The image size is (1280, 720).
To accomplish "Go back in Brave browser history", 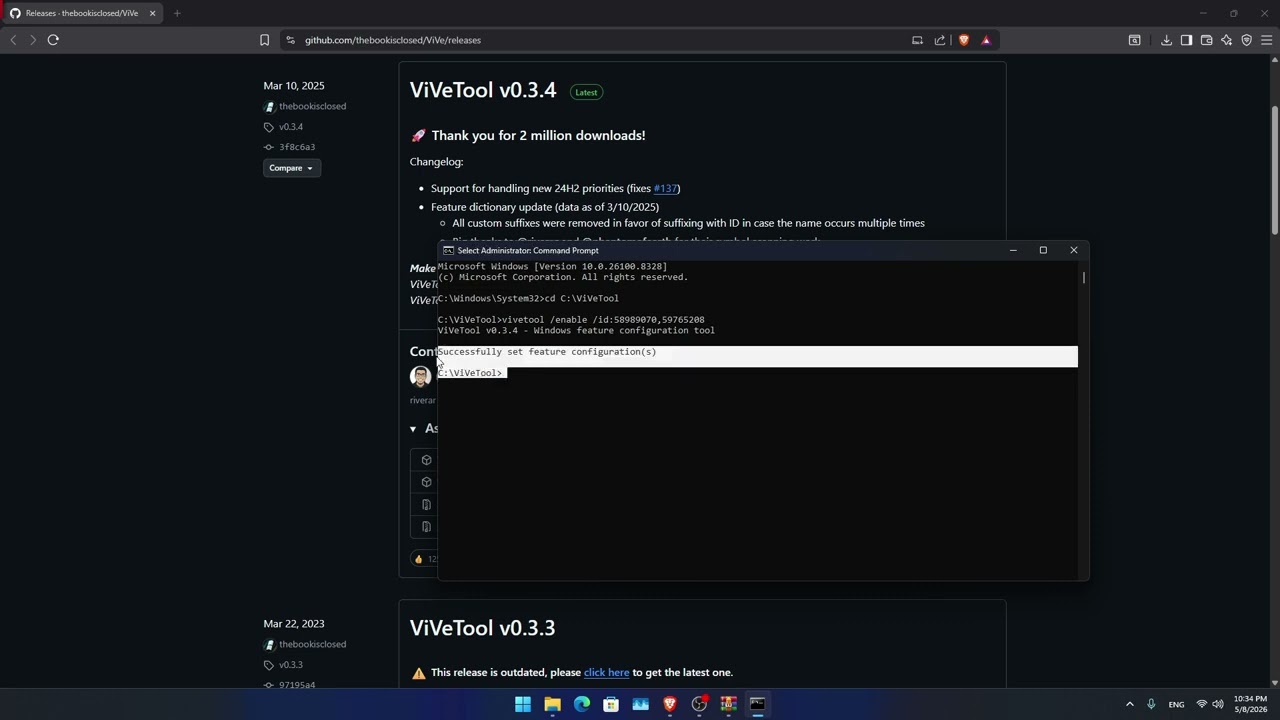I will (x=13, y=40).
